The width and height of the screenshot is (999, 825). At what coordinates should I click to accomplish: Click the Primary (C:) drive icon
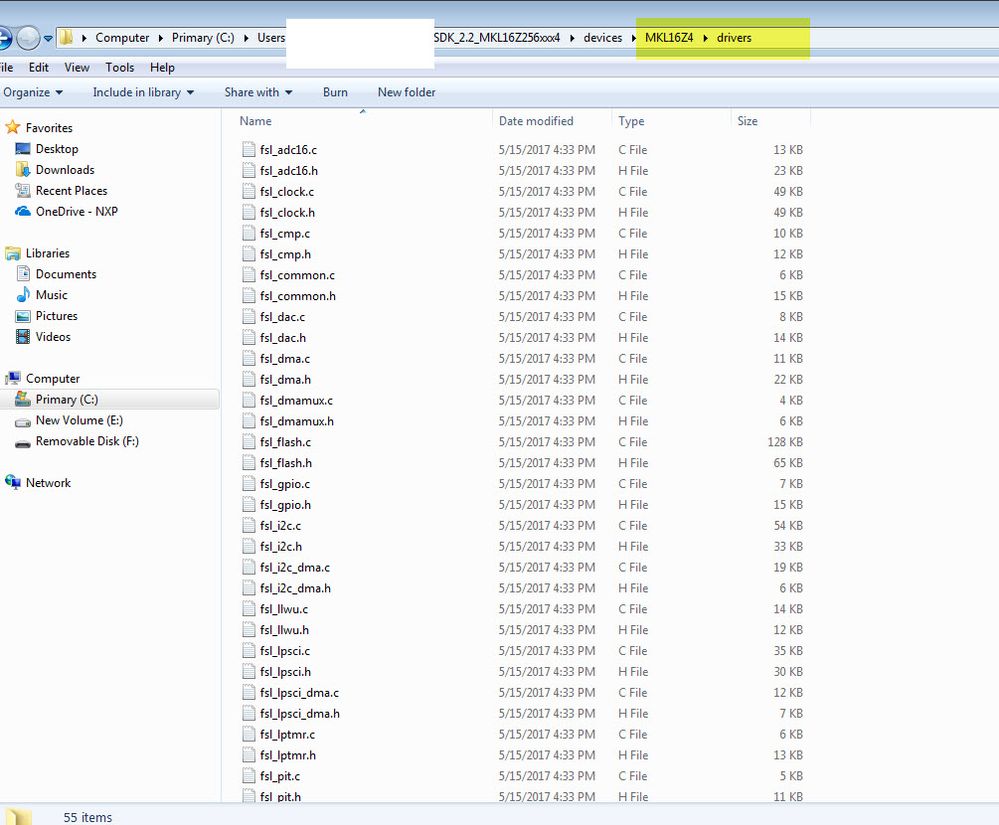pos(23,399)
